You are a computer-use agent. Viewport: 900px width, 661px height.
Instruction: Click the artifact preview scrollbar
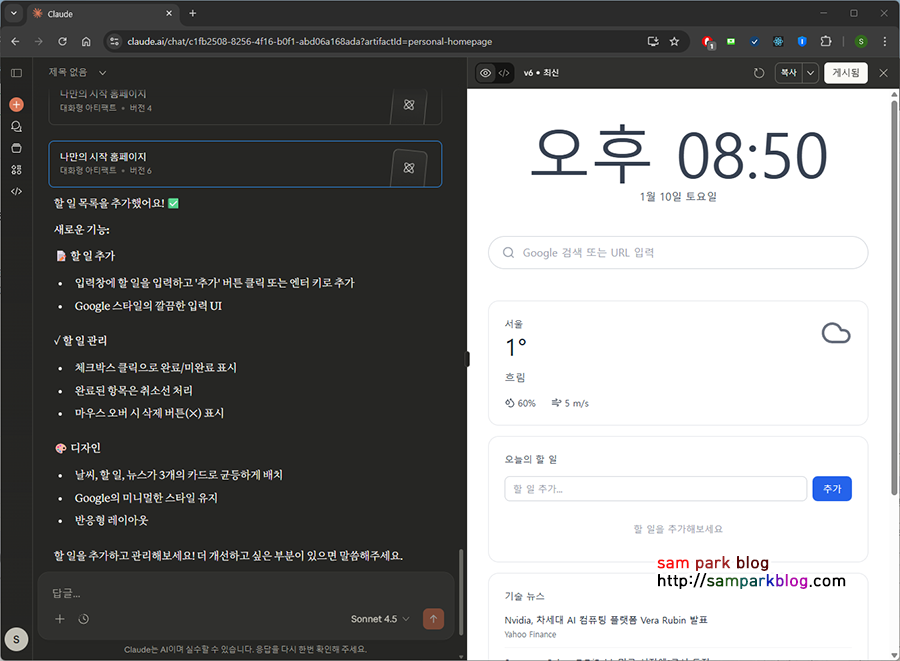click(x=894, y=297)
